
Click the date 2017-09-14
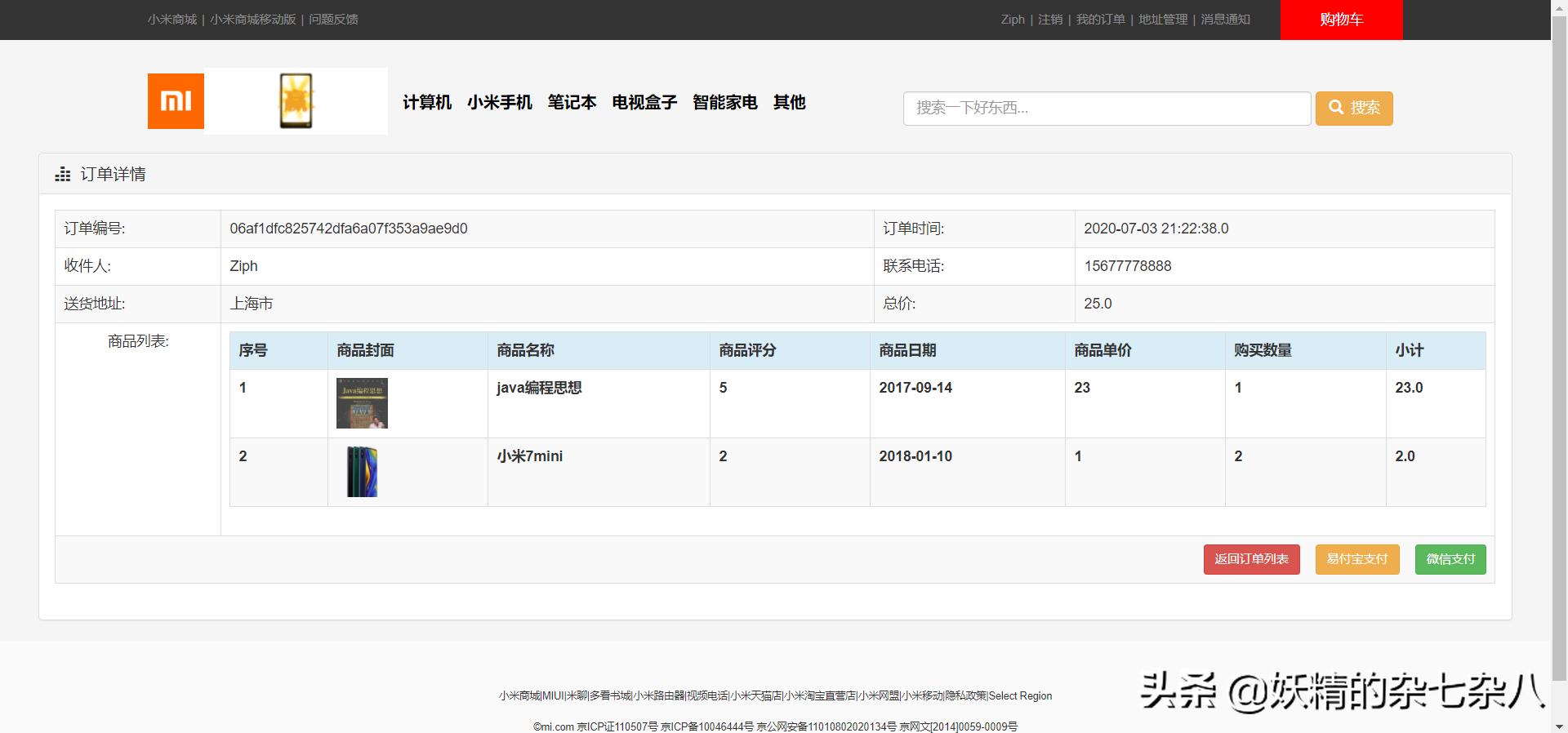click(915, 388)
